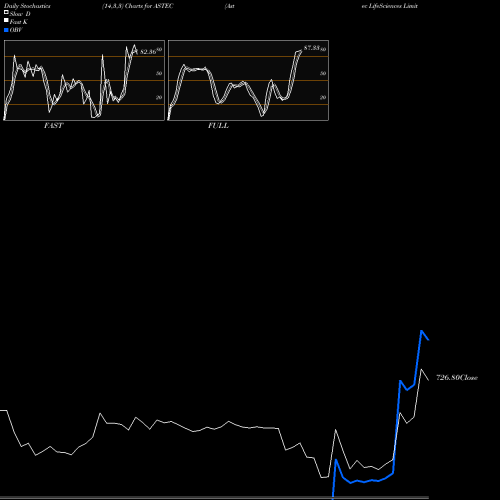Viewport: 500px width, 500px height.
Task: Click the 726.80Close price label
Action: pyautogui.click(x=457, y=377)
